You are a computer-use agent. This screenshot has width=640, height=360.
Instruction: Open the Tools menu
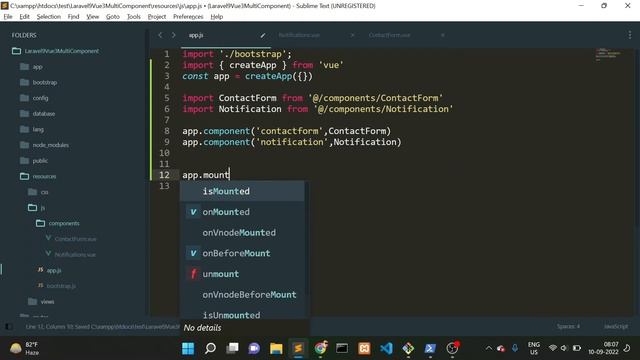click(x=133, y=17)
